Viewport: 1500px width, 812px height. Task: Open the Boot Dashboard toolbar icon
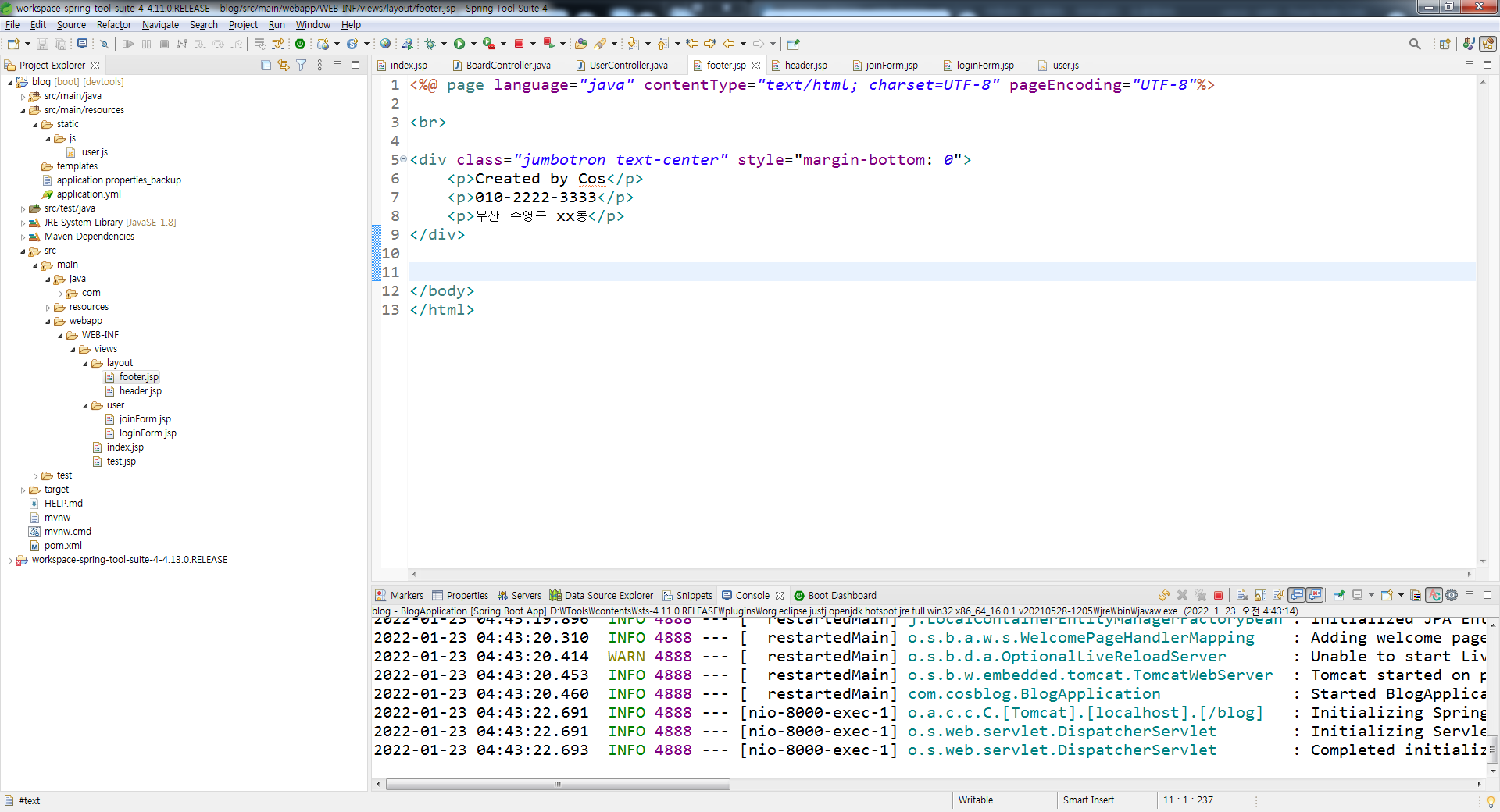click(x=300, y=44)
